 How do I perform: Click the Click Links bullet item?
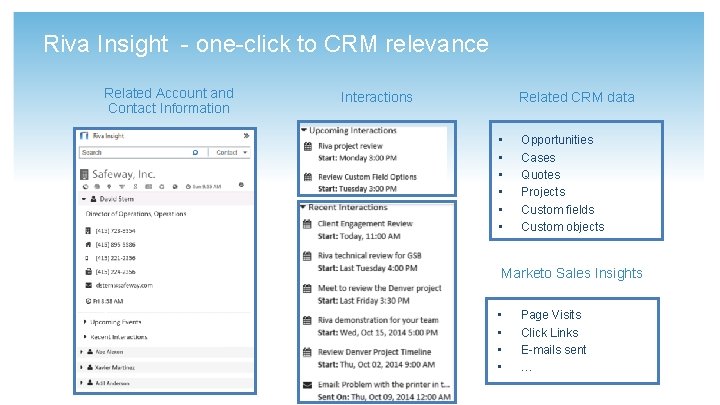coord(549,332)
